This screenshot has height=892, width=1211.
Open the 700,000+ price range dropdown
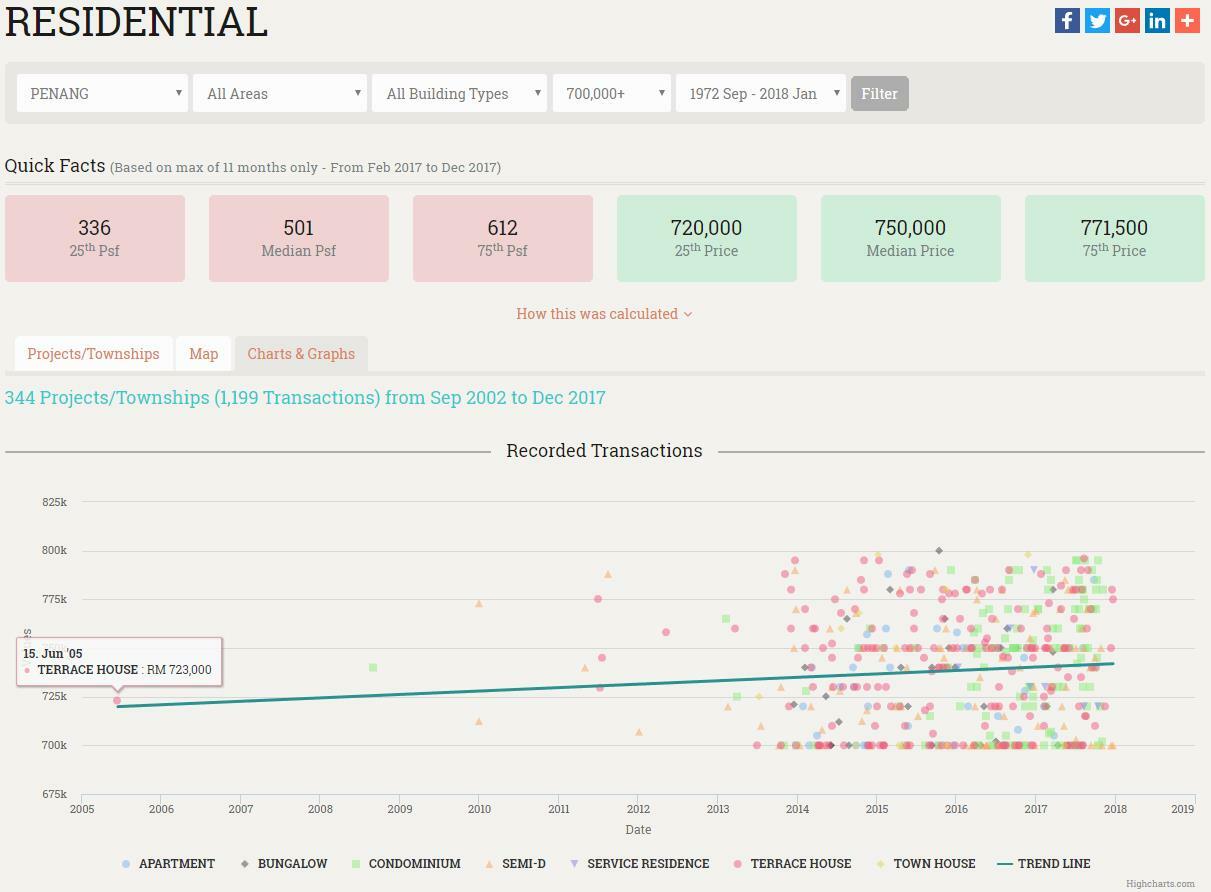[611, 94]
